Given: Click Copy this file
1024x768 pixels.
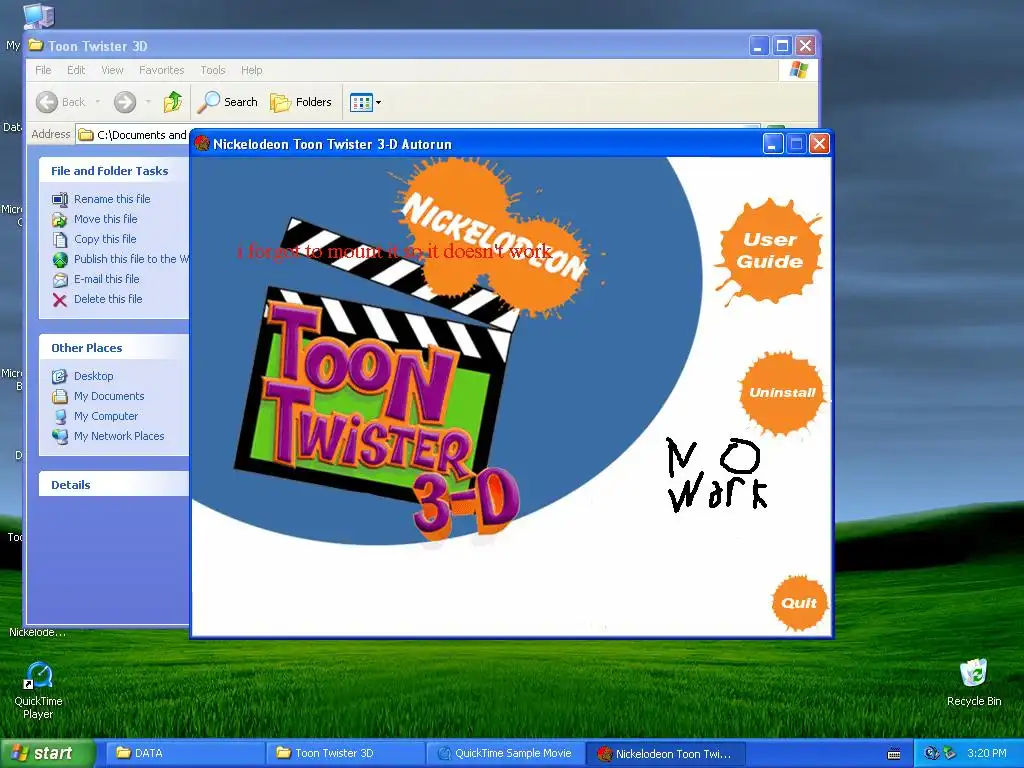Looking at the screenshot, I should point(104,239).
